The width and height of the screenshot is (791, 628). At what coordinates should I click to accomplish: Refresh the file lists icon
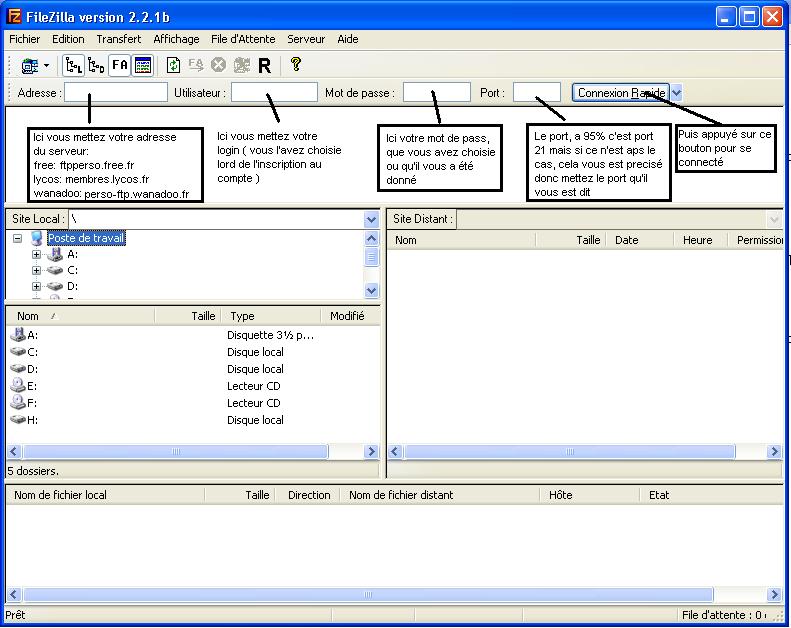[x=174, y=65]
